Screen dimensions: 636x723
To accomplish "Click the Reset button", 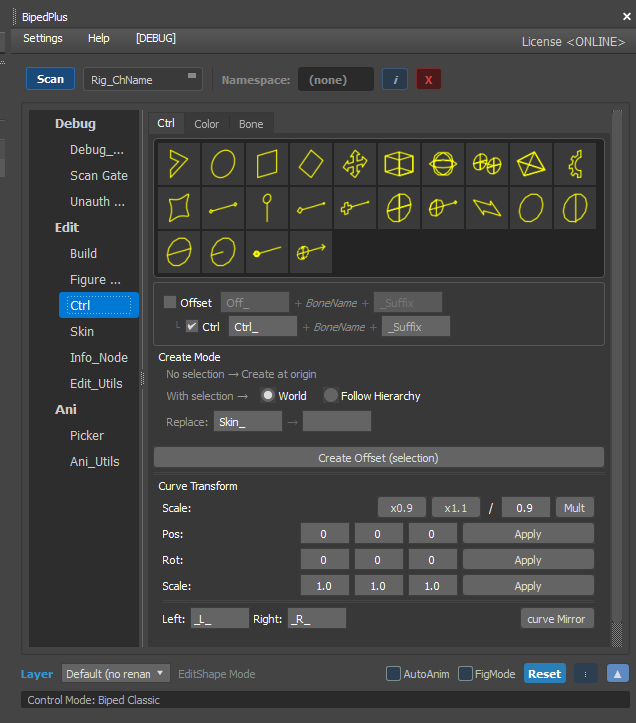I will coord(545,674).
